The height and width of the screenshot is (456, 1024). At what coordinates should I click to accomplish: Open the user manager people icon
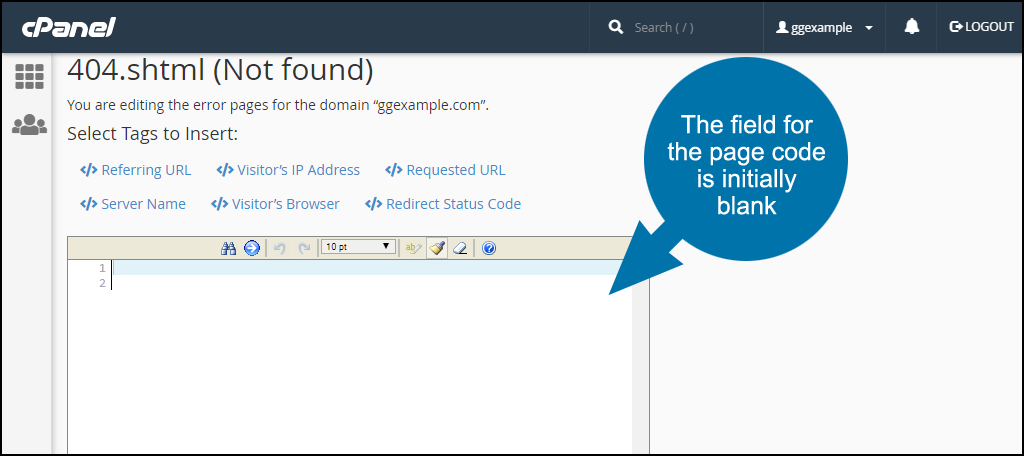pos(29,125)
